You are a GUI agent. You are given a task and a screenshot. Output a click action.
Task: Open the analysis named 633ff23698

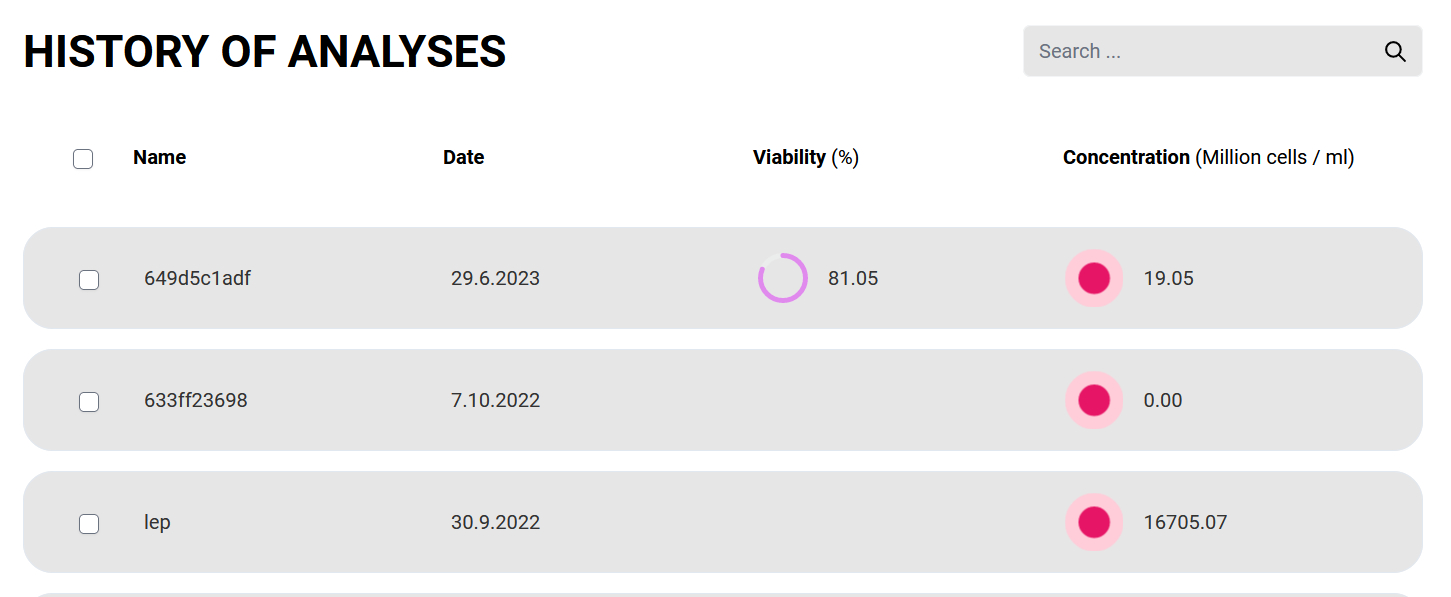tap(196, 400)
